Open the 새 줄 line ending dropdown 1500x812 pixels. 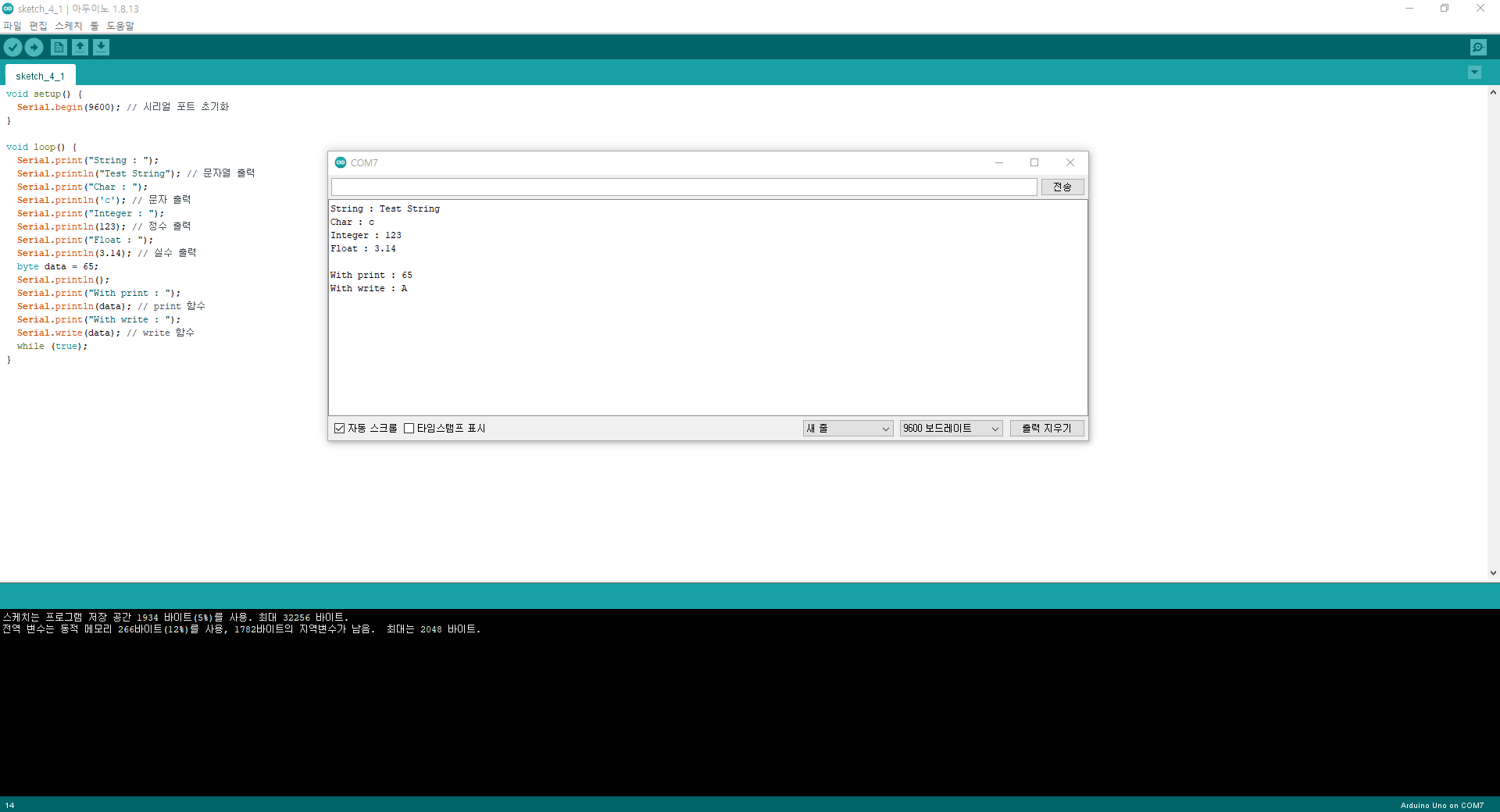coord(848,429)
